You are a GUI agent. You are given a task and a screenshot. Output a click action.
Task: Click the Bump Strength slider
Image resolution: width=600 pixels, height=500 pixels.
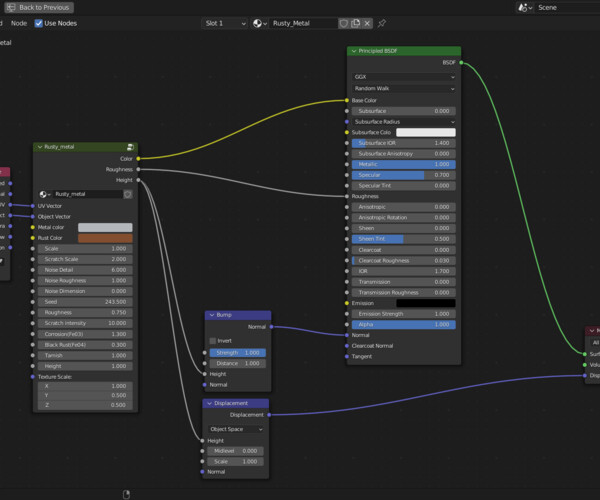[238, 353]
